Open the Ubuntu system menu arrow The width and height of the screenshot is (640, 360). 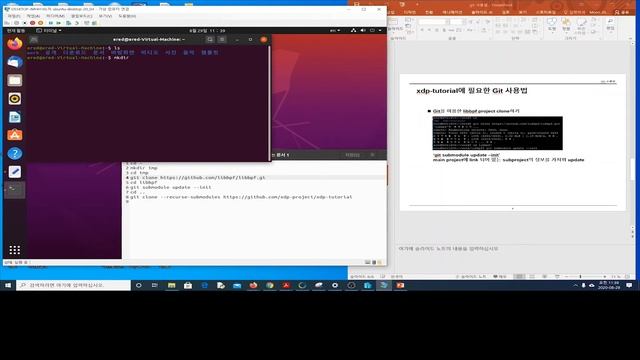(x=380, y=31)
